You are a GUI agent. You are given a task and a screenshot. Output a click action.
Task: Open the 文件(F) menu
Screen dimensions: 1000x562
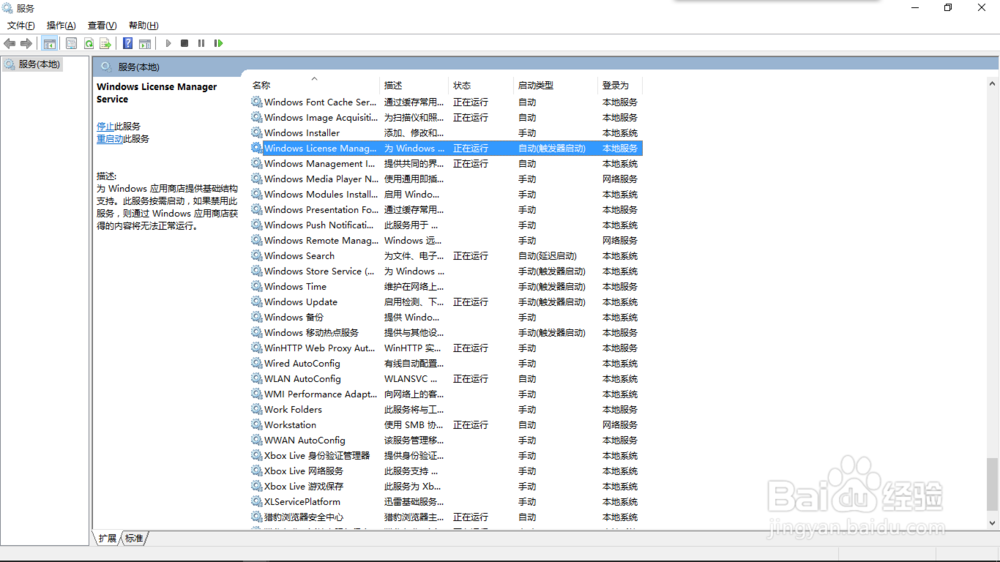(x=20, y=26)
